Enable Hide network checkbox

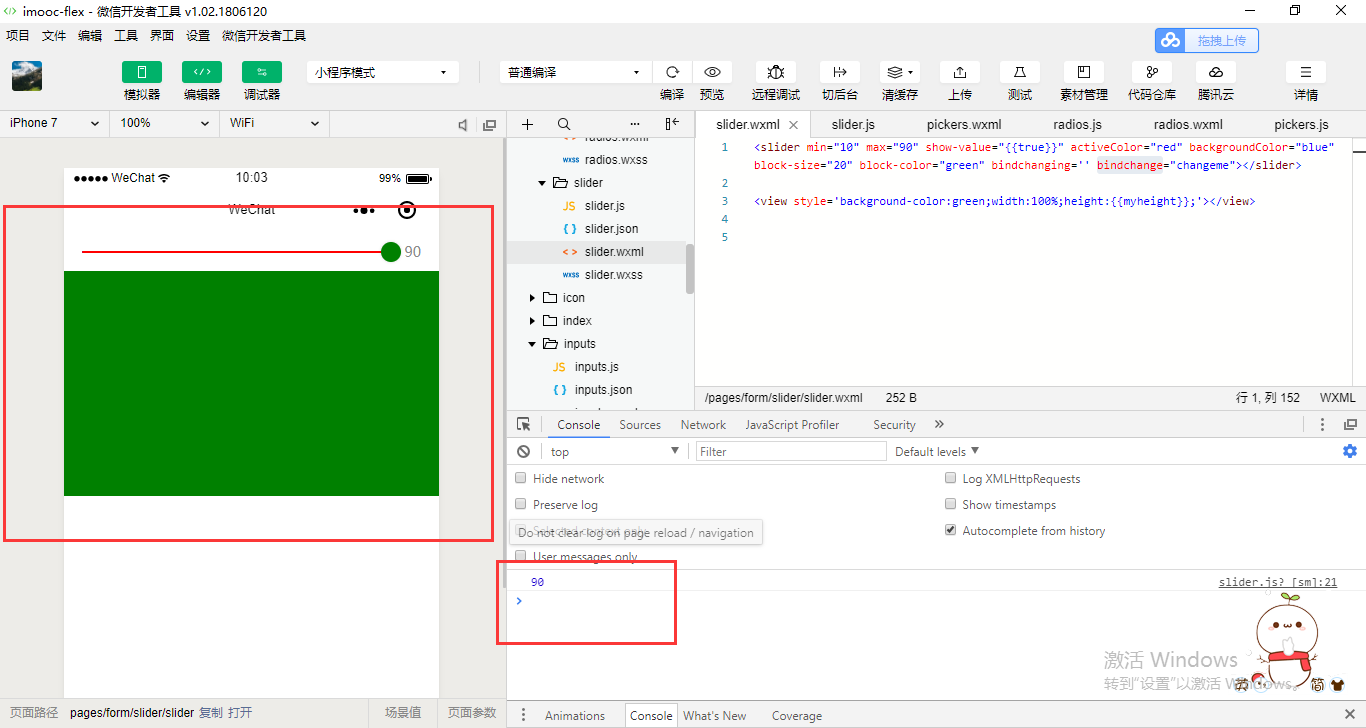pyautogui.click(x=520, y=478)
